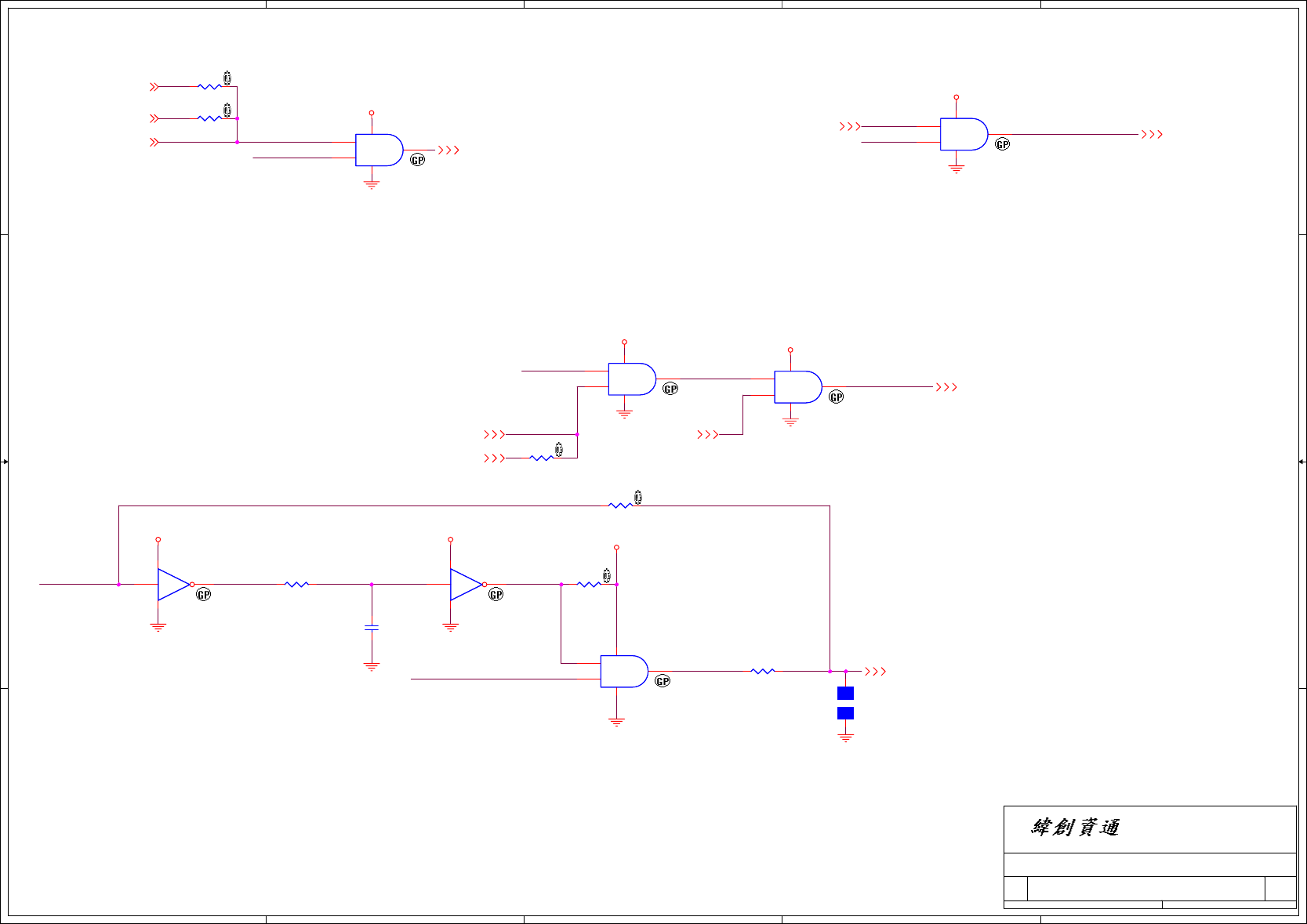Select the resistor between the two inverters

(296, 585)
